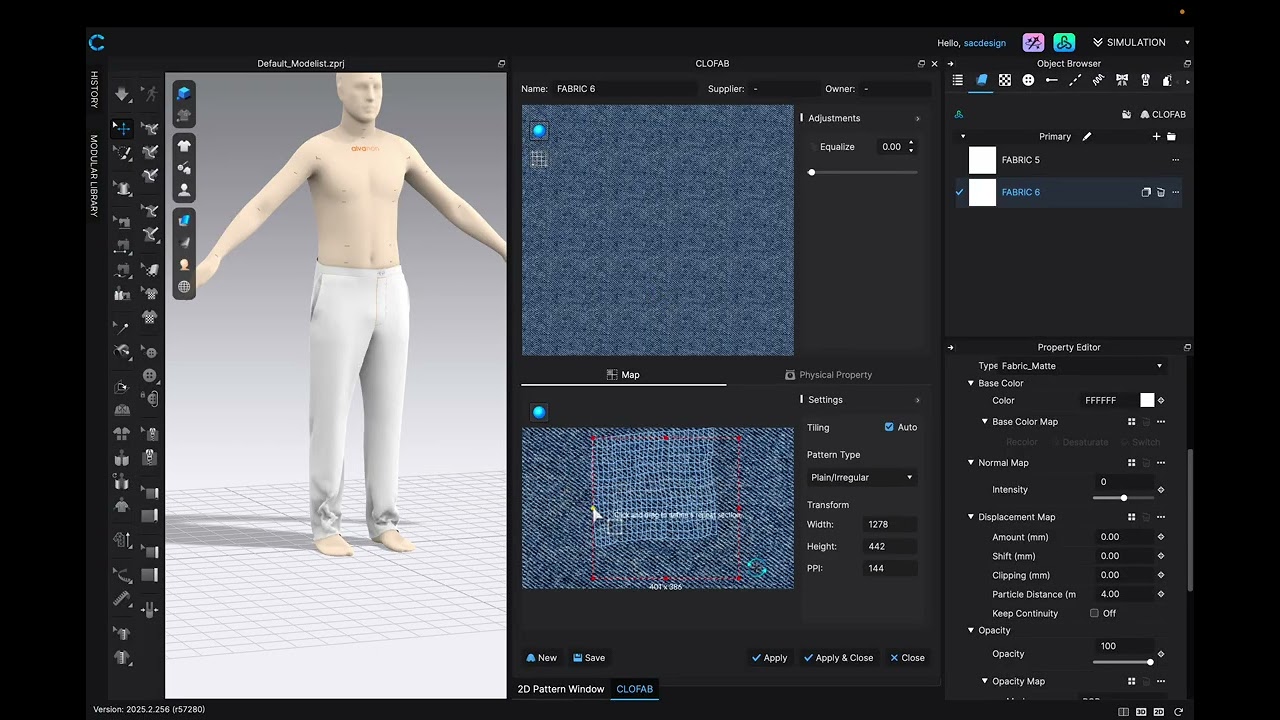This screenshot has height=720, width=1280.
Task: Open the Type Fabric_Matte dropdown
Action: click(x=1083, y=366)
